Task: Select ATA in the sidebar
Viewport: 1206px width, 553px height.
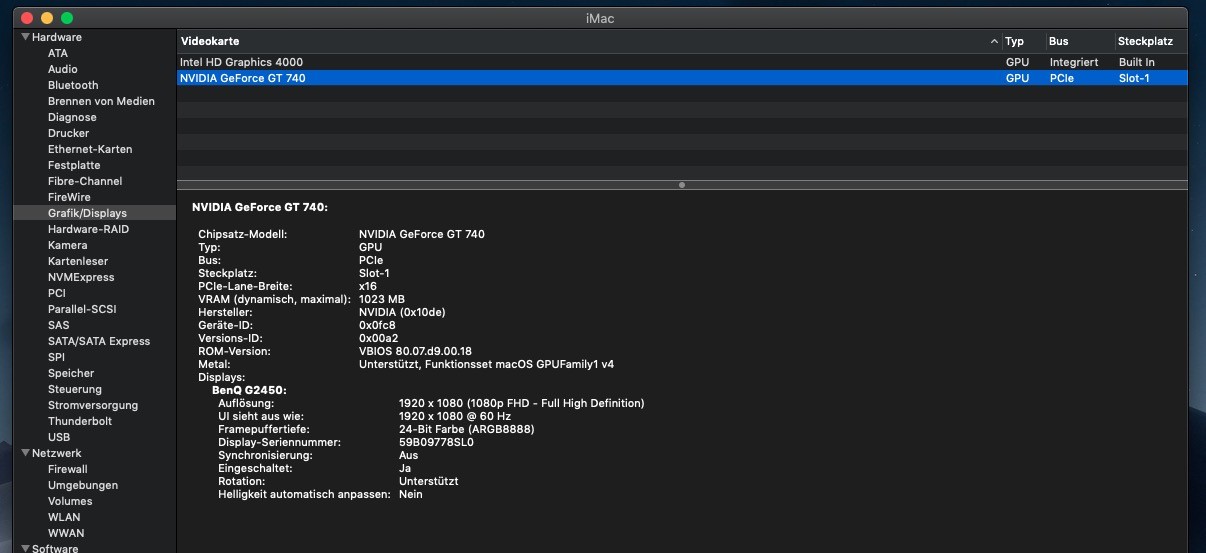Action: [58, 53]
